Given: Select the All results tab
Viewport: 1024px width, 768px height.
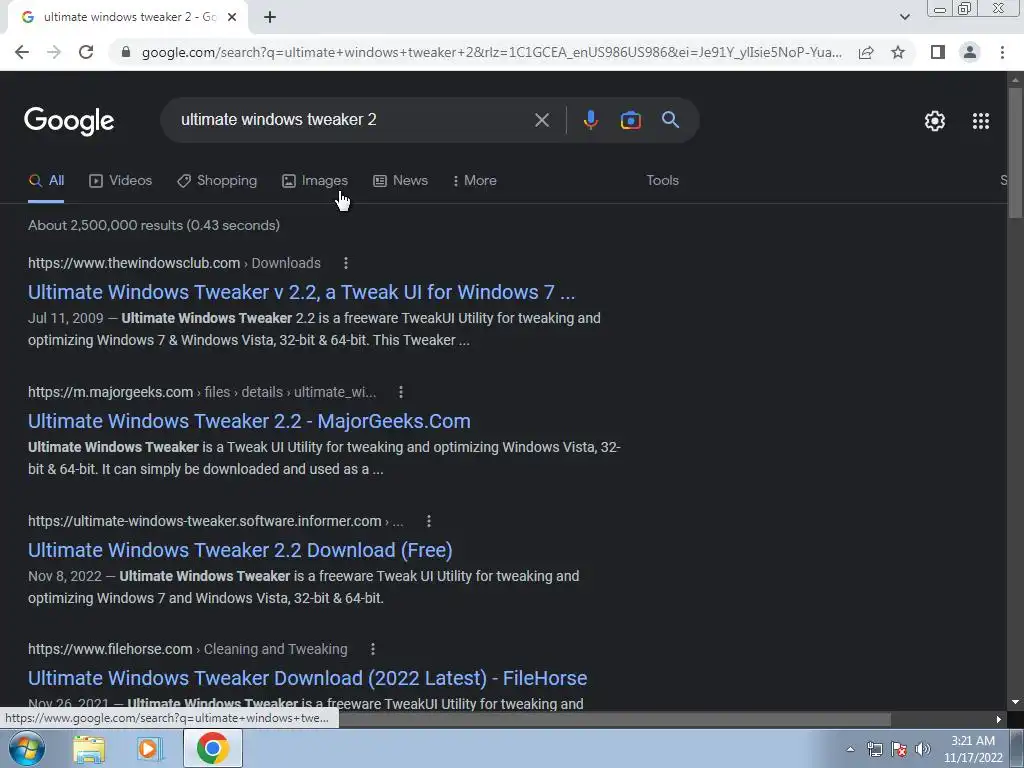Looking at the screenshot, I should 46,181.
